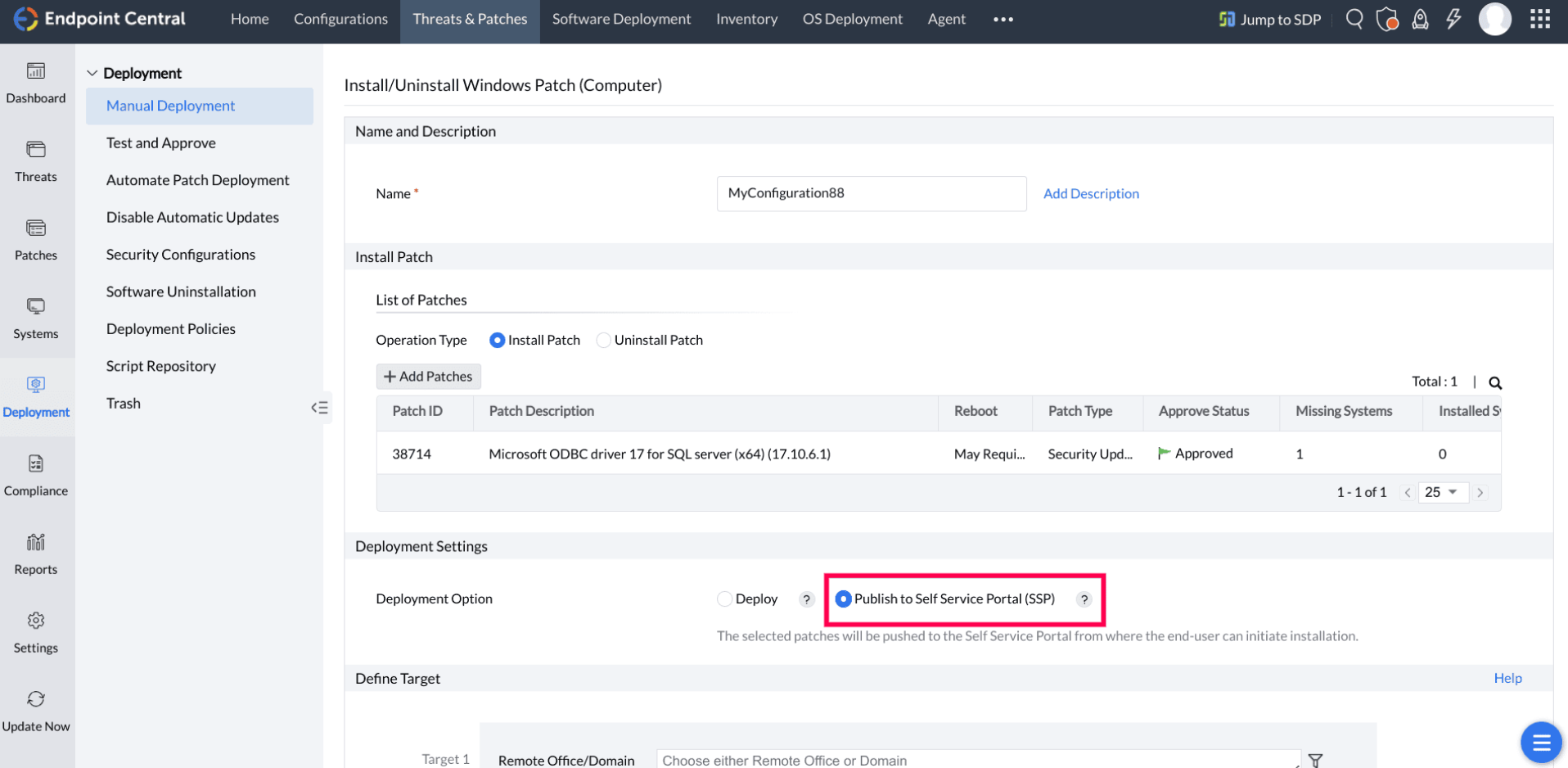
Task: Select the Uninstall Patch radio button
Action: click(604, 341)
